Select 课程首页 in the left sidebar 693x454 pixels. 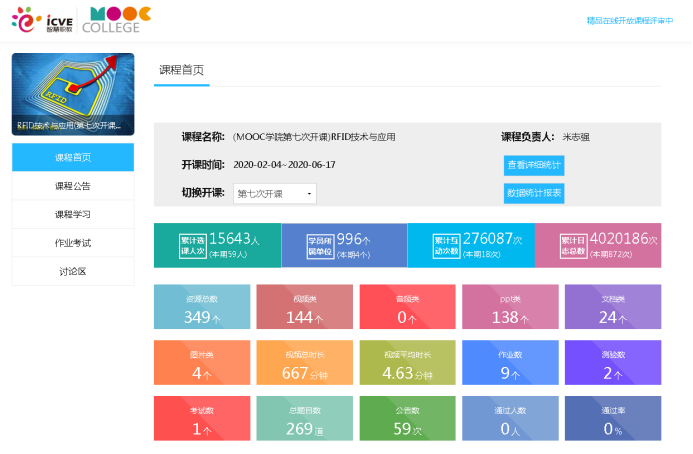72,157
